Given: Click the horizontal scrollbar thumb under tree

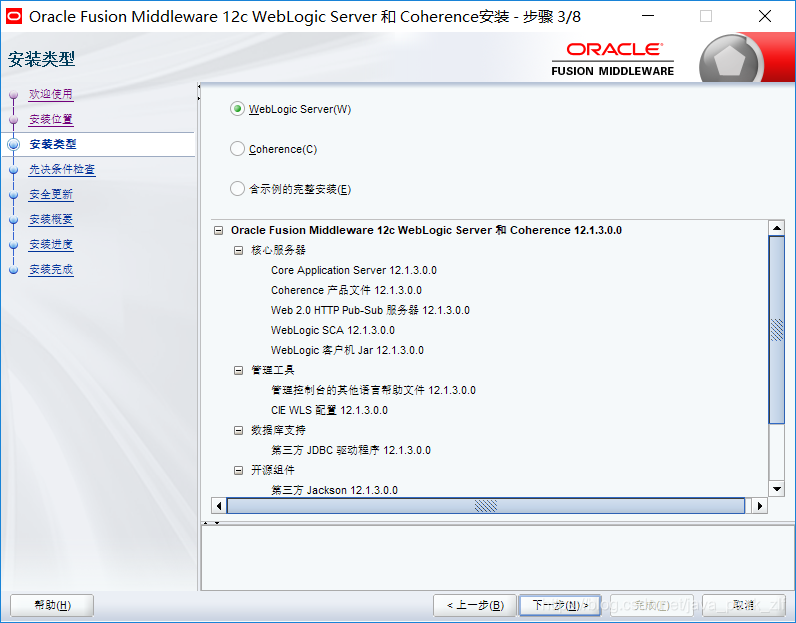Looking at the screenshot, I should point(486,506).
